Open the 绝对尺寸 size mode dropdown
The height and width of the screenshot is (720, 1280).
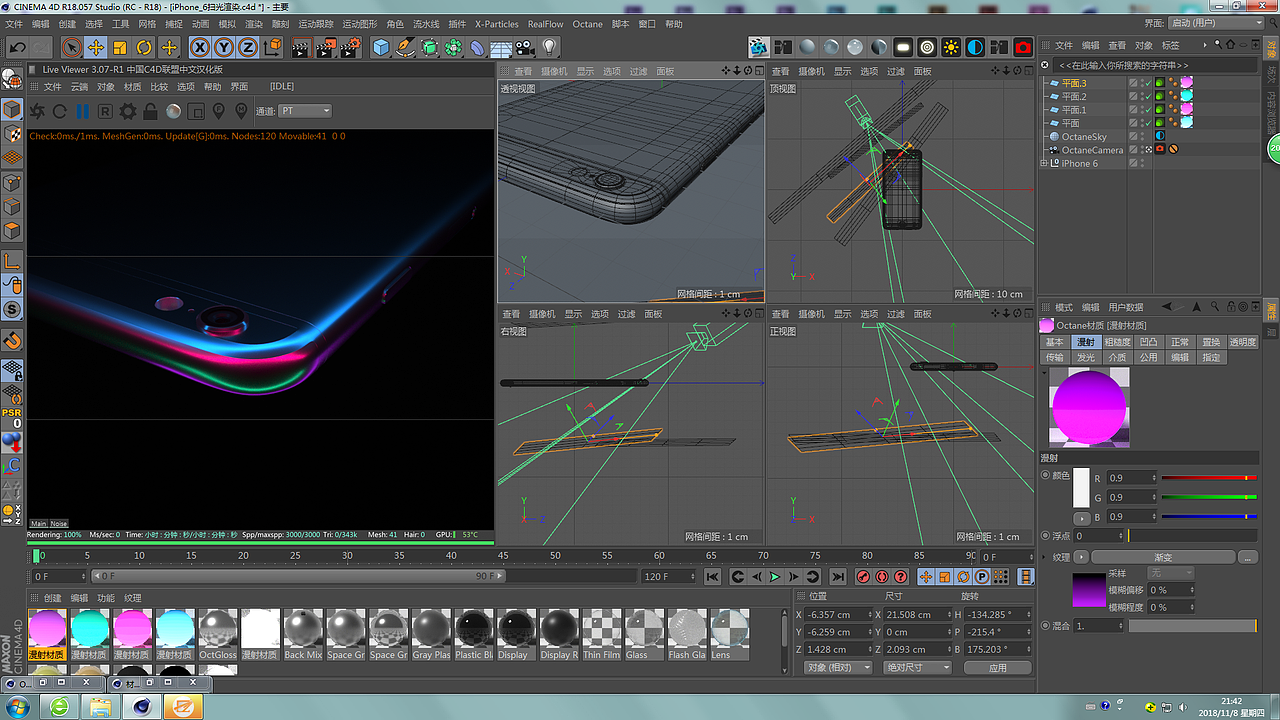pos(917,667)
